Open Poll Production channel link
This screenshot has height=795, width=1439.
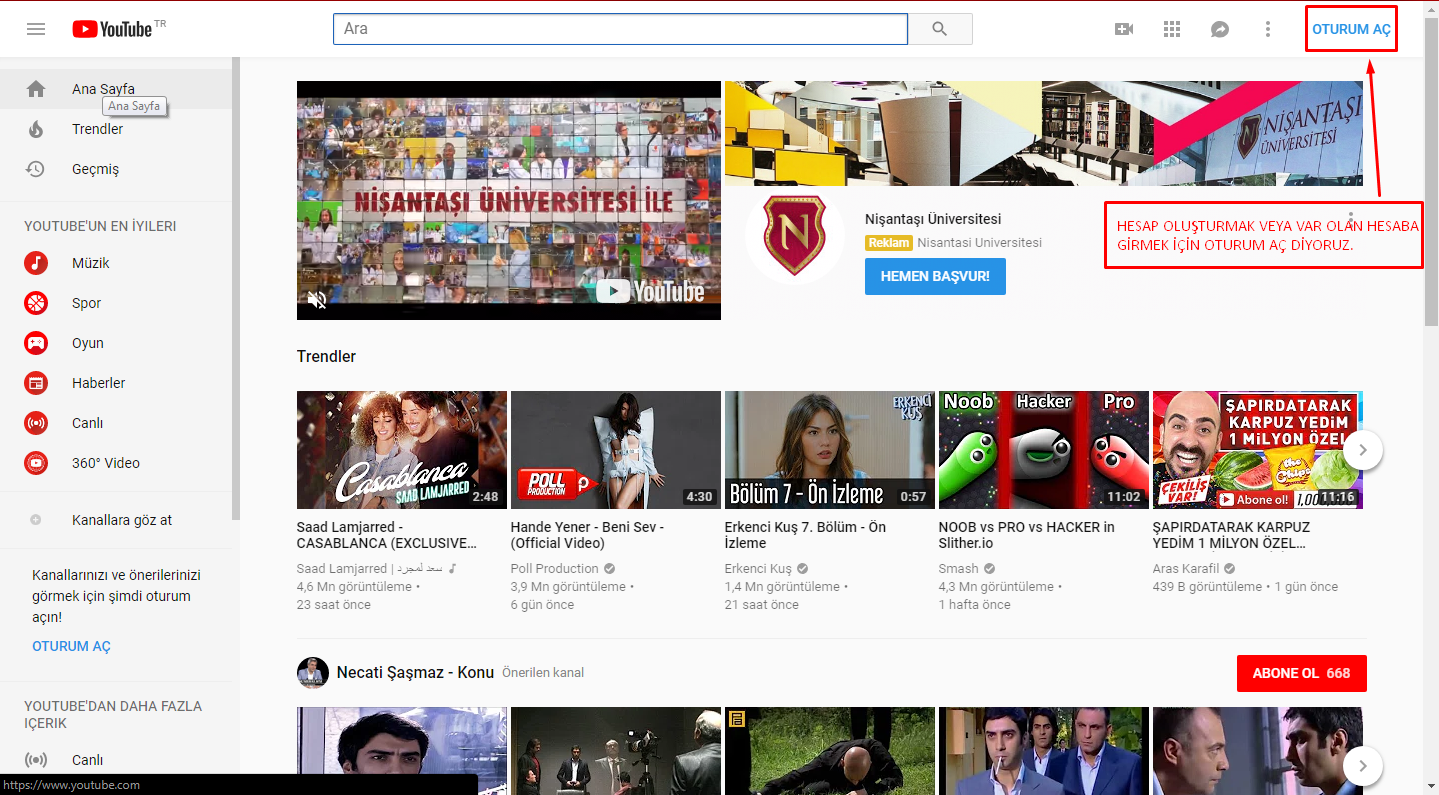[554, 568]
